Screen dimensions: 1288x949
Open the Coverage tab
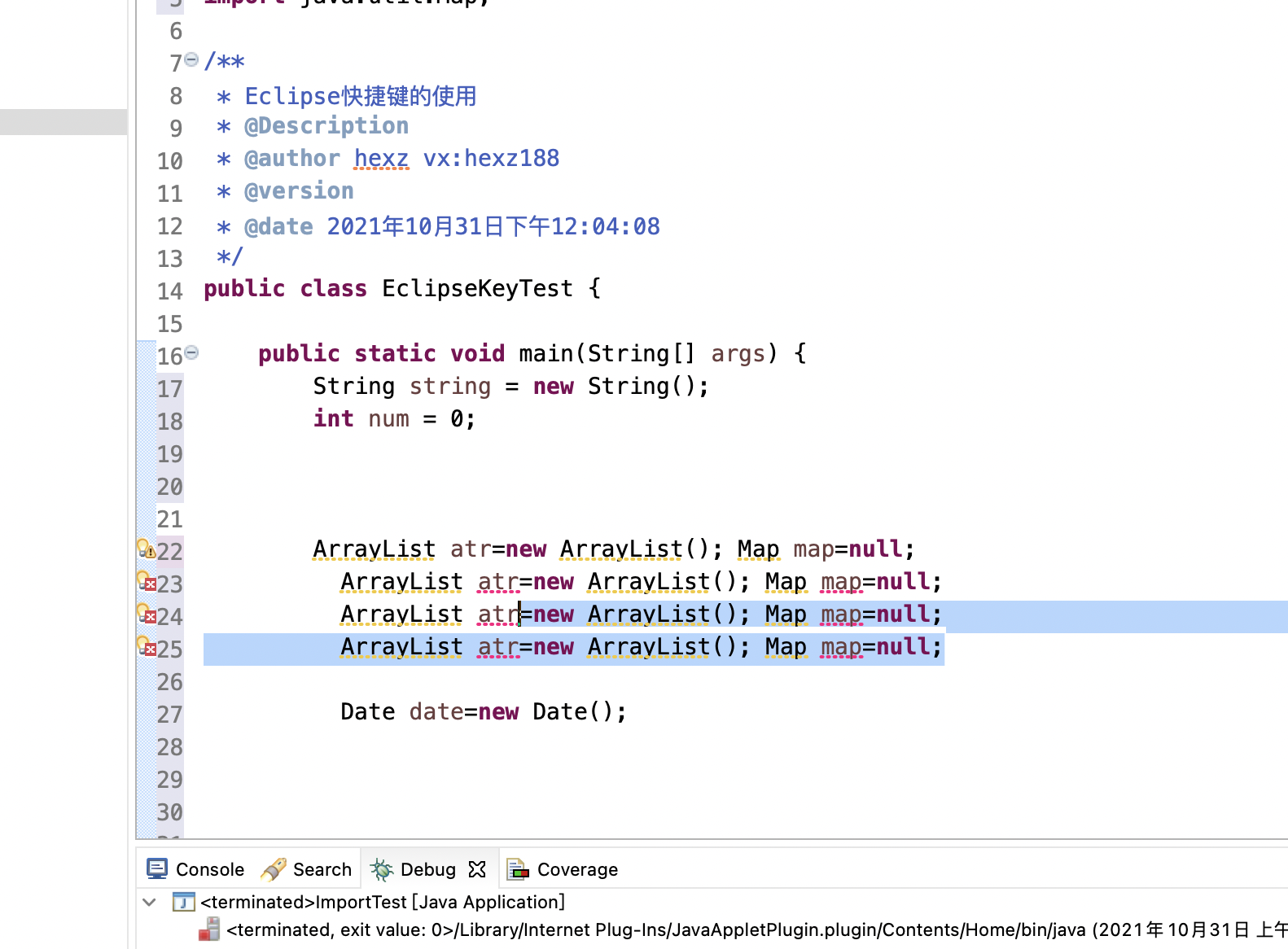(x=563, y=869)
